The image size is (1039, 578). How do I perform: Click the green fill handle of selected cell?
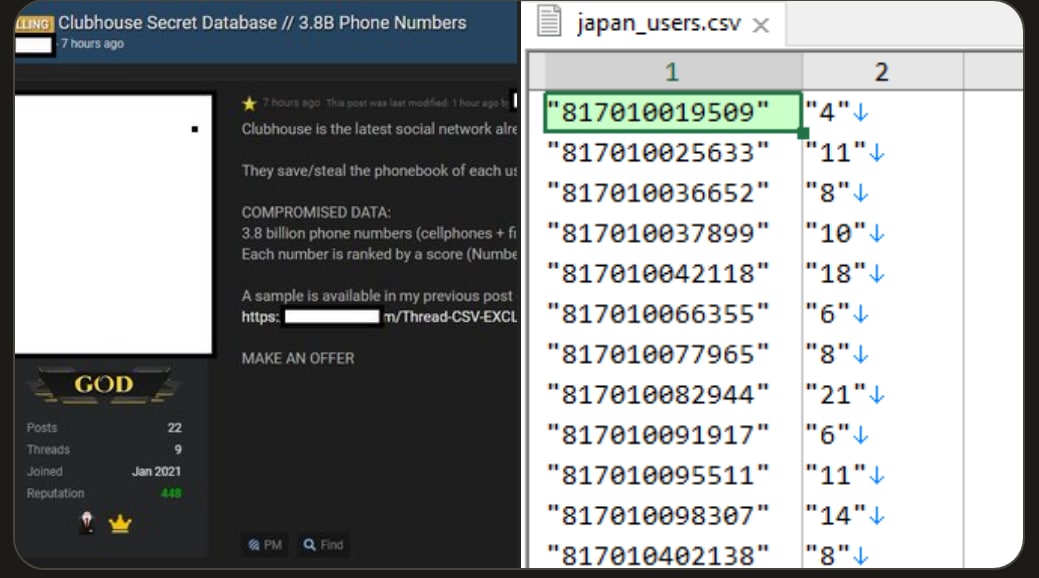[x=803, y=133]
